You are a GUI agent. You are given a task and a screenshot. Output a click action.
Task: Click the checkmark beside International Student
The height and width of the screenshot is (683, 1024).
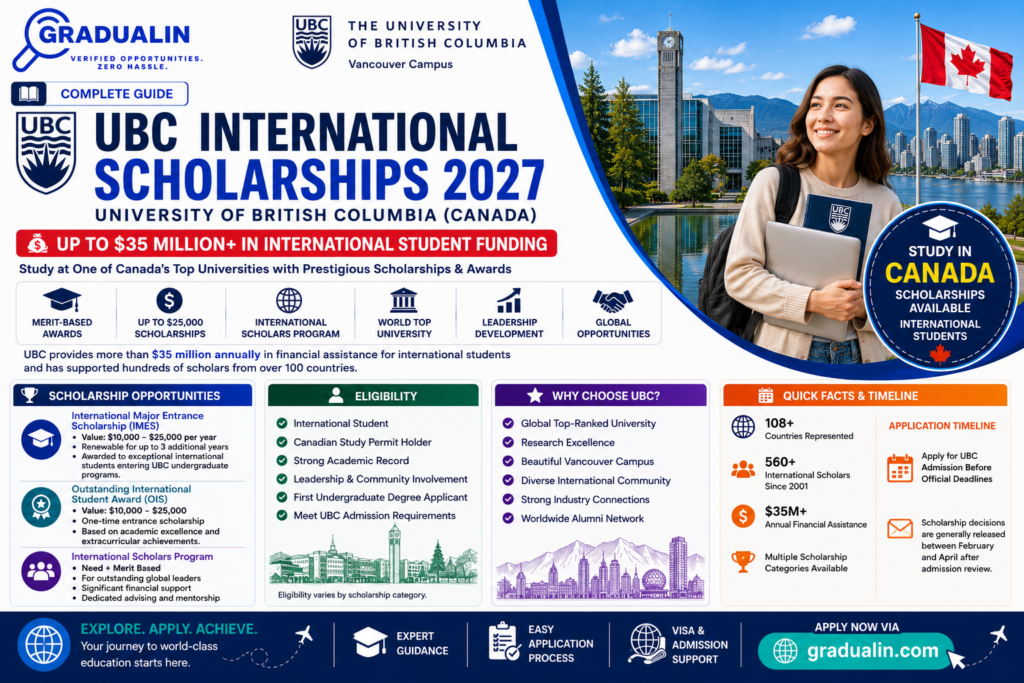pos(282,423)
